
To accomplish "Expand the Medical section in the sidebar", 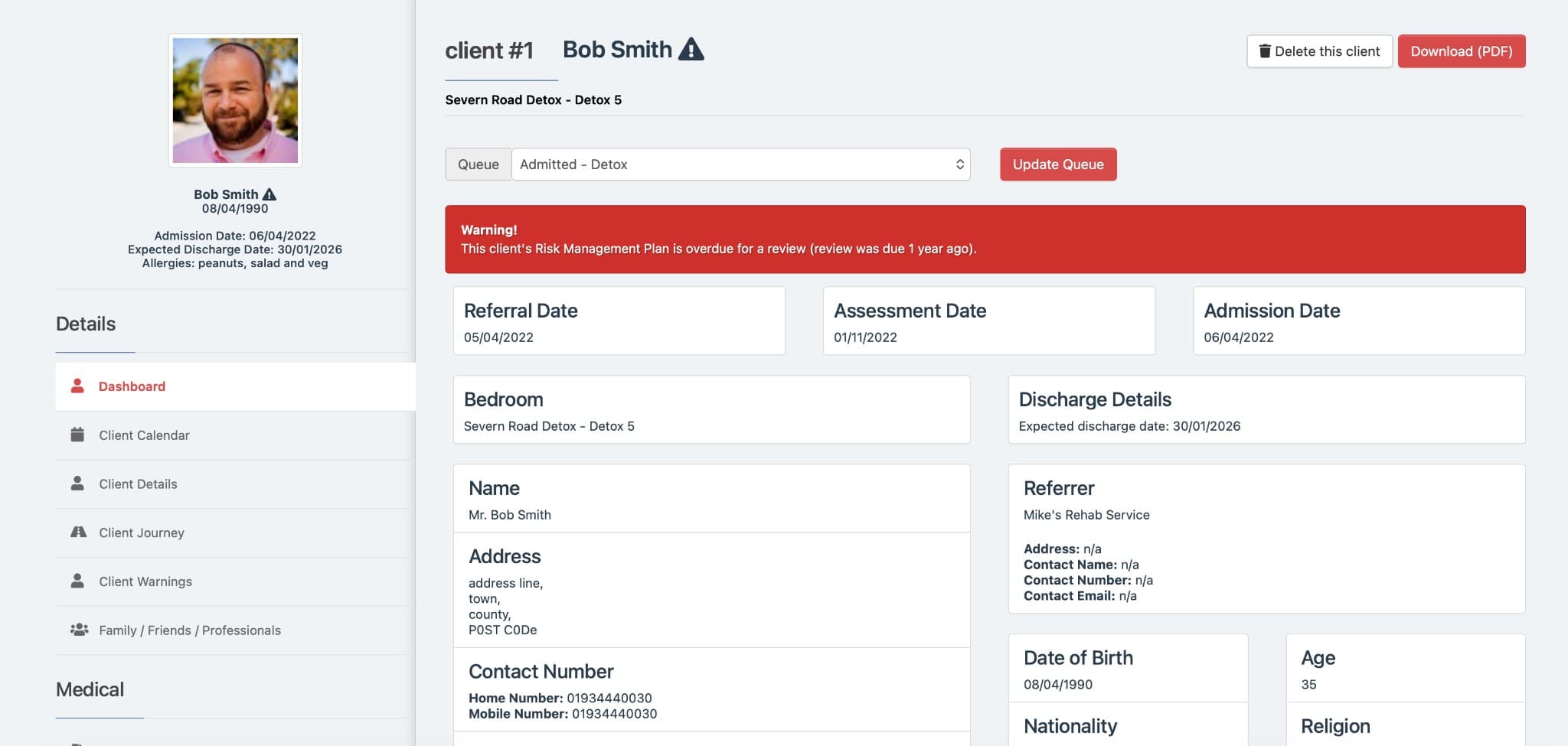I will pos(90,689).
